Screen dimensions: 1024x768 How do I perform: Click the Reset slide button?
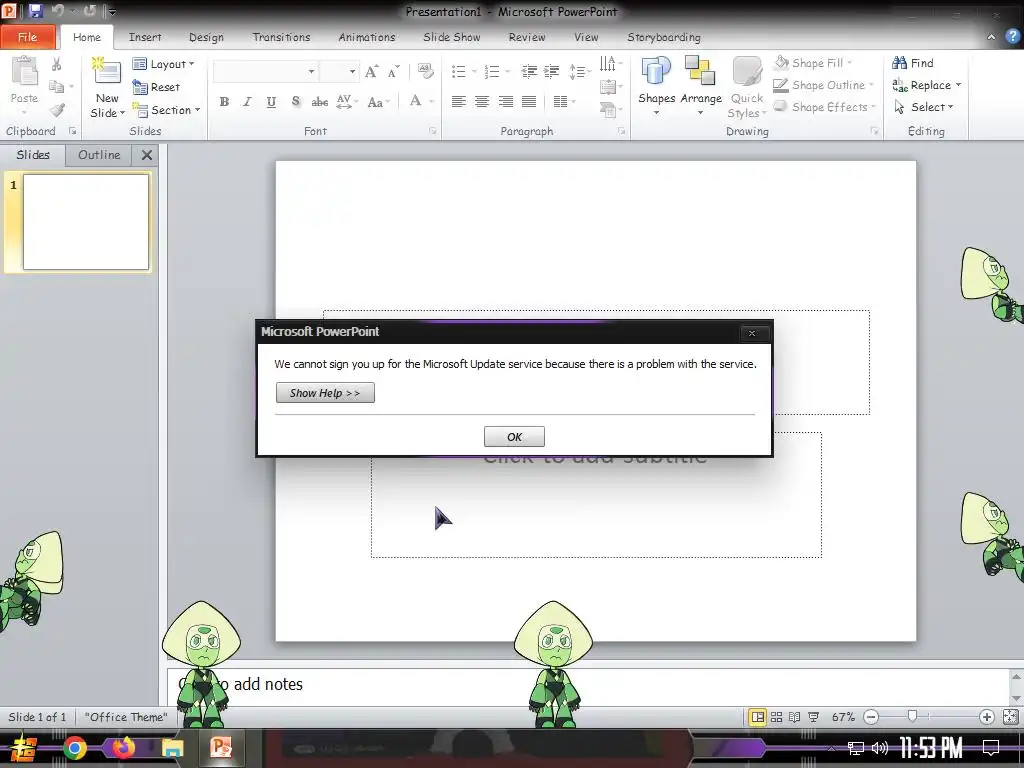tap(156, 87)
